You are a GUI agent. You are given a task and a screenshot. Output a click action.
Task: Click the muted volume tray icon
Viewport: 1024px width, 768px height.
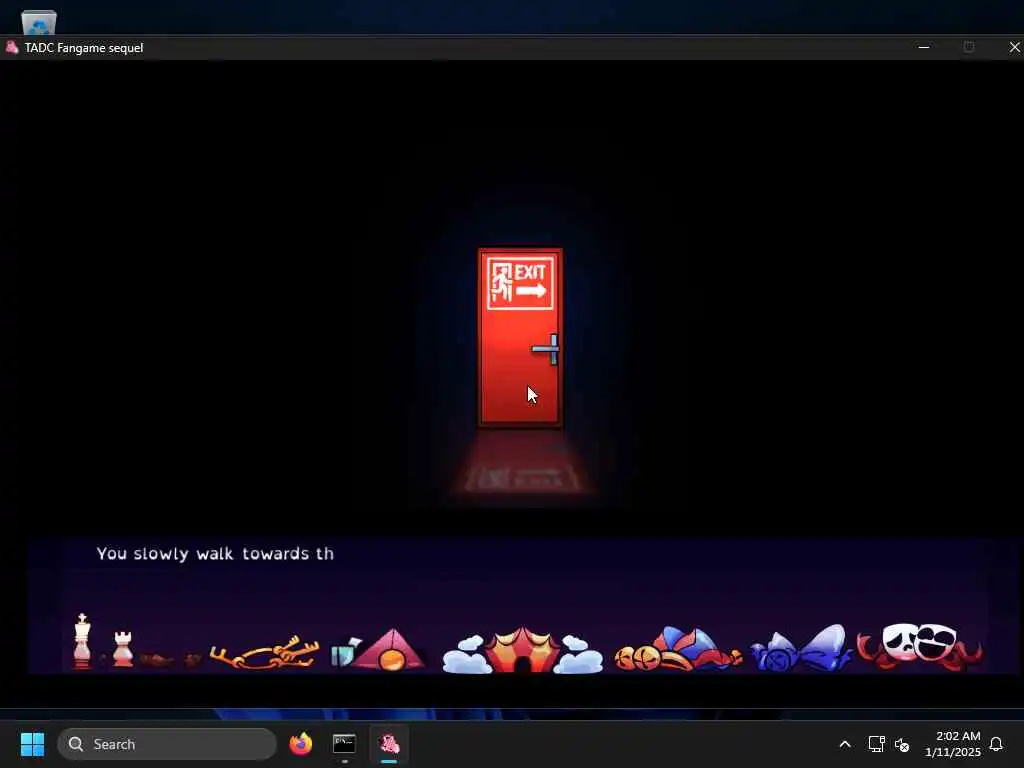tap(902, 744)
